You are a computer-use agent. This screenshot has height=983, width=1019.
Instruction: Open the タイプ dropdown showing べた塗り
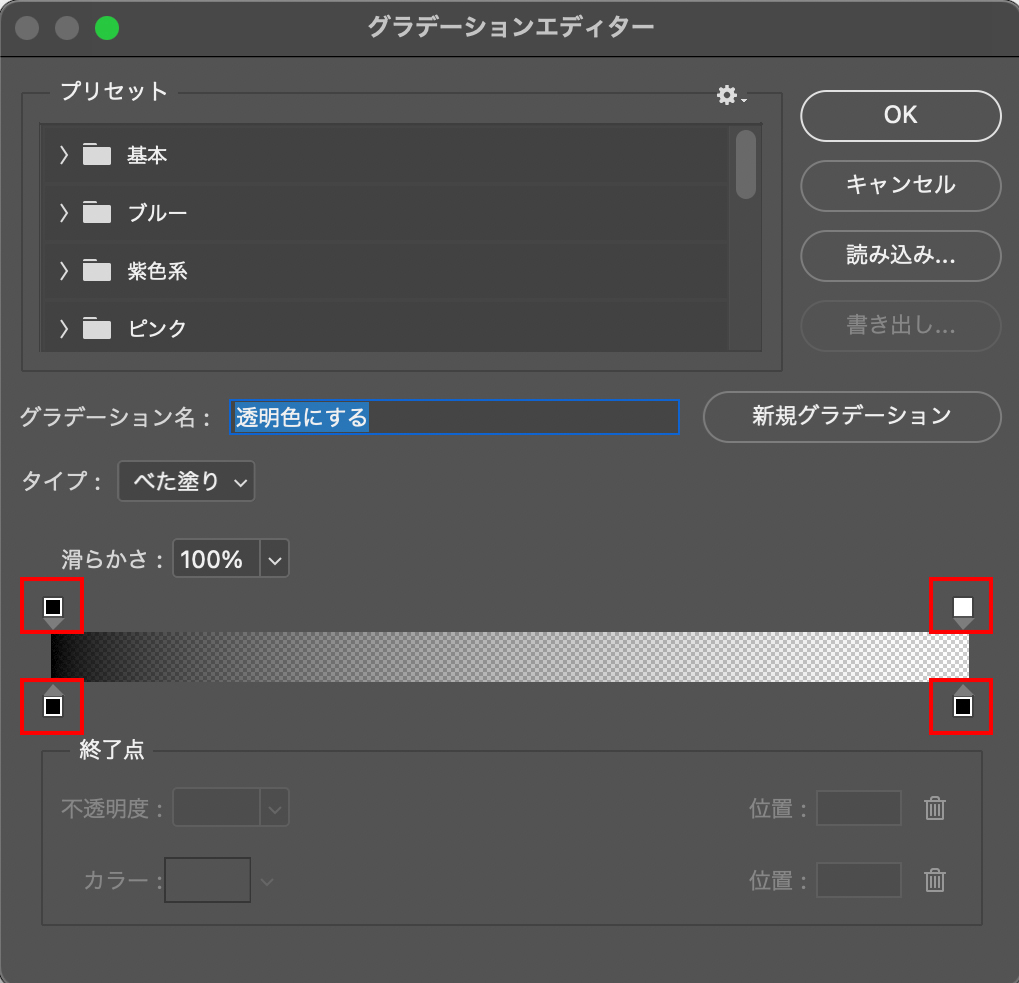coord(186,481)
